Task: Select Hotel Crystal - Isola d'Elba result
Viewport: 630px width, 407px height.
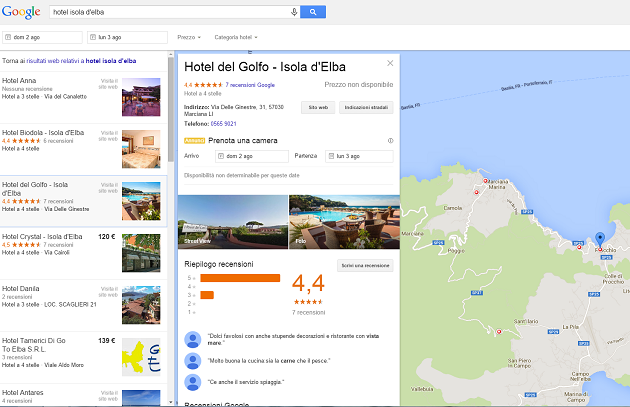Action: [x=42, y=237]
